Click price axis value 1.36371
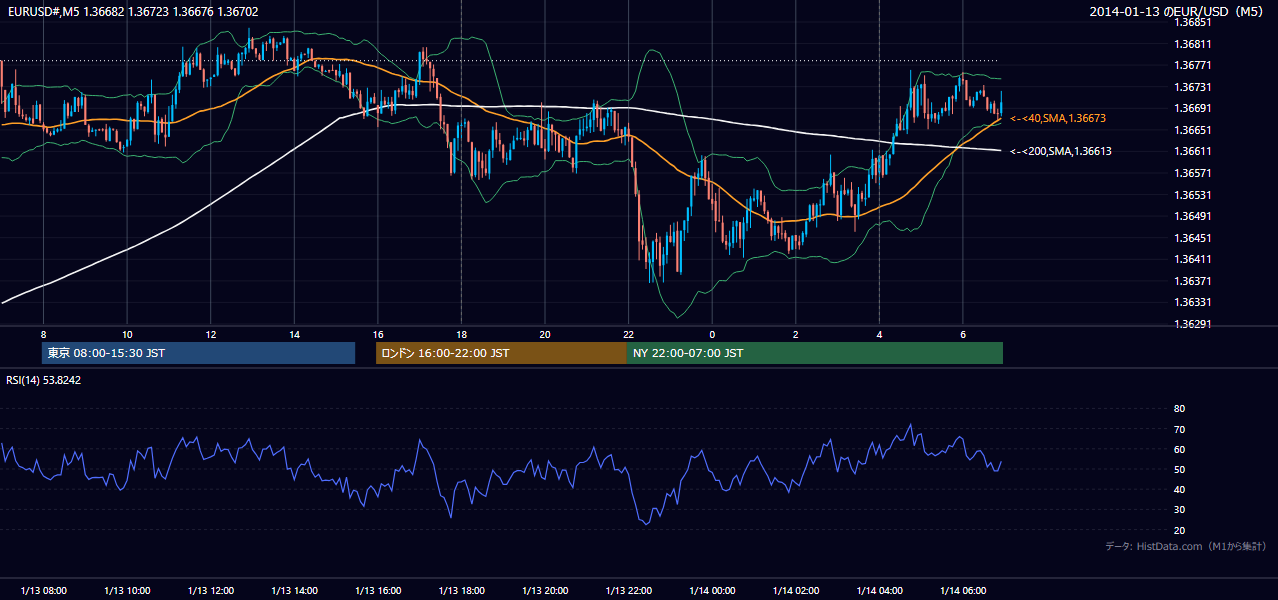This screenshot has width=1278, height=600. (1193, 281)
